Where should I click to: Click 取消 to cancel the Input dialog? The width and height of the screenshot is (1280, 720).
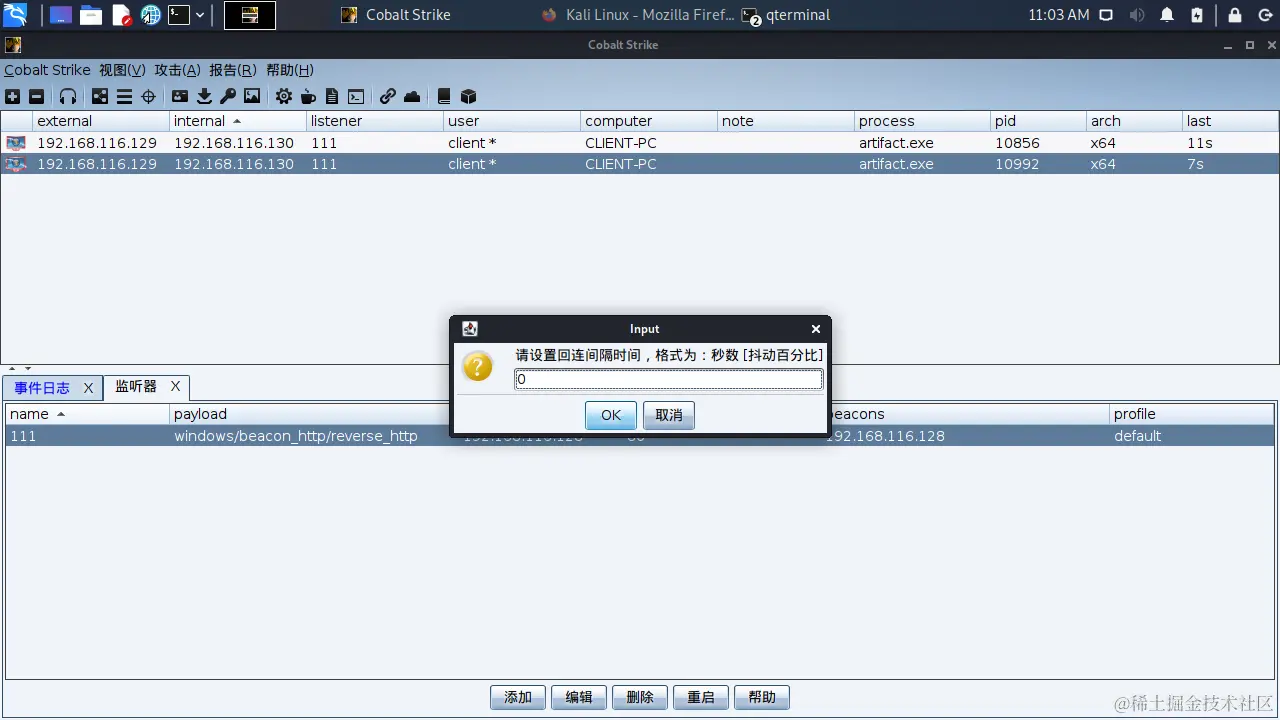(669, 415)
